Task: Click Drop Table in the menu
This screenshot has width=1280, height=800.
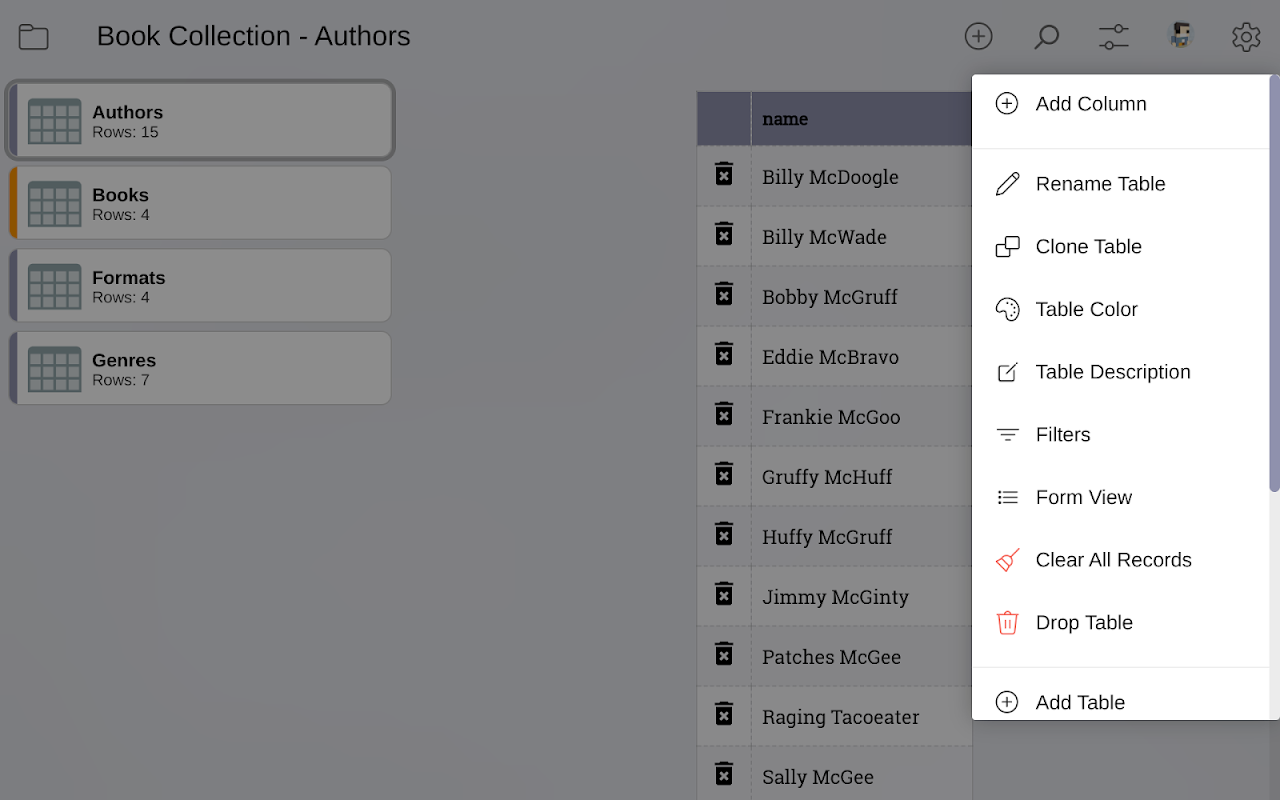Action: click(x=1084, y=623)
